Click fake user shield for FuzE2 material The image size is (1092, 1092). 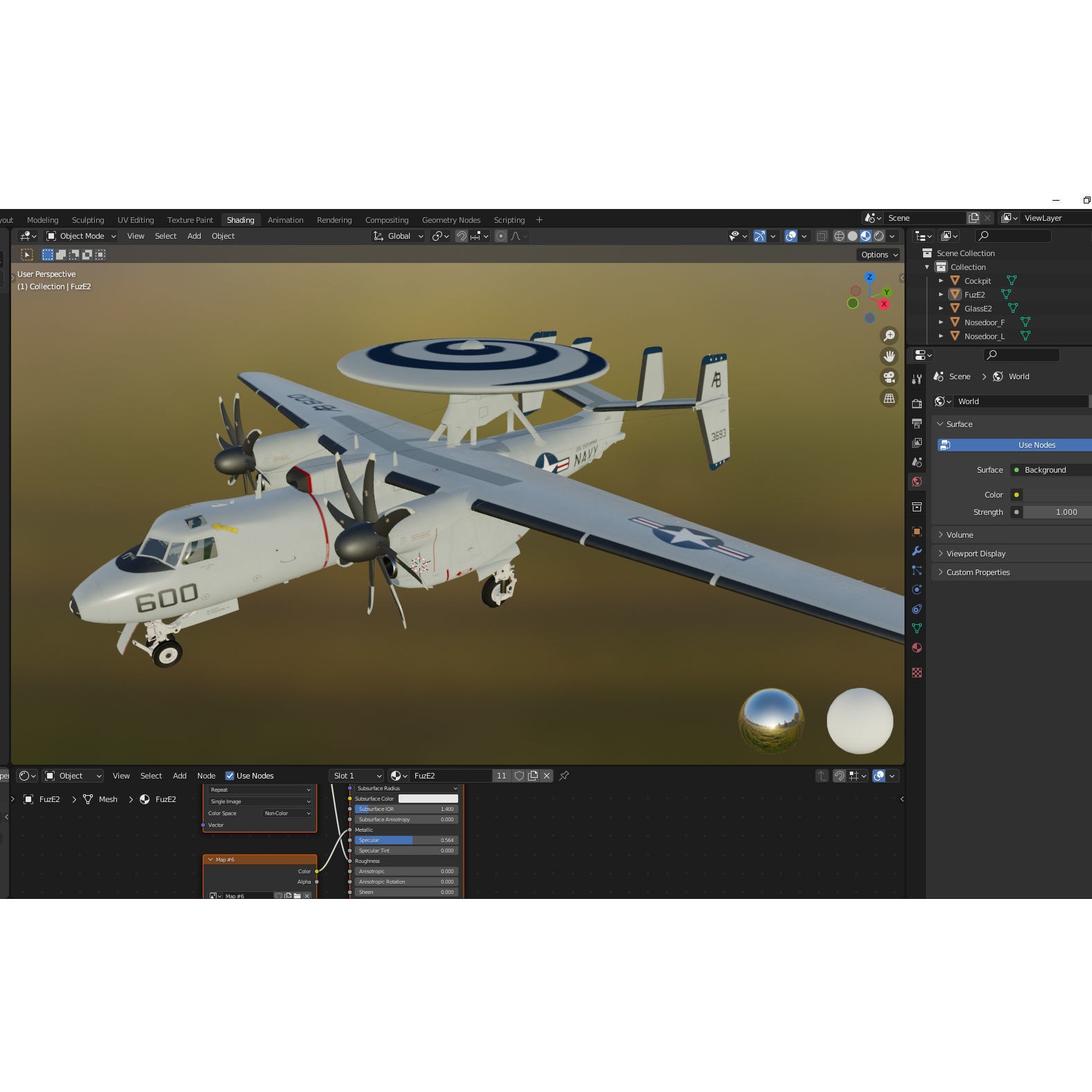(519, 776)
